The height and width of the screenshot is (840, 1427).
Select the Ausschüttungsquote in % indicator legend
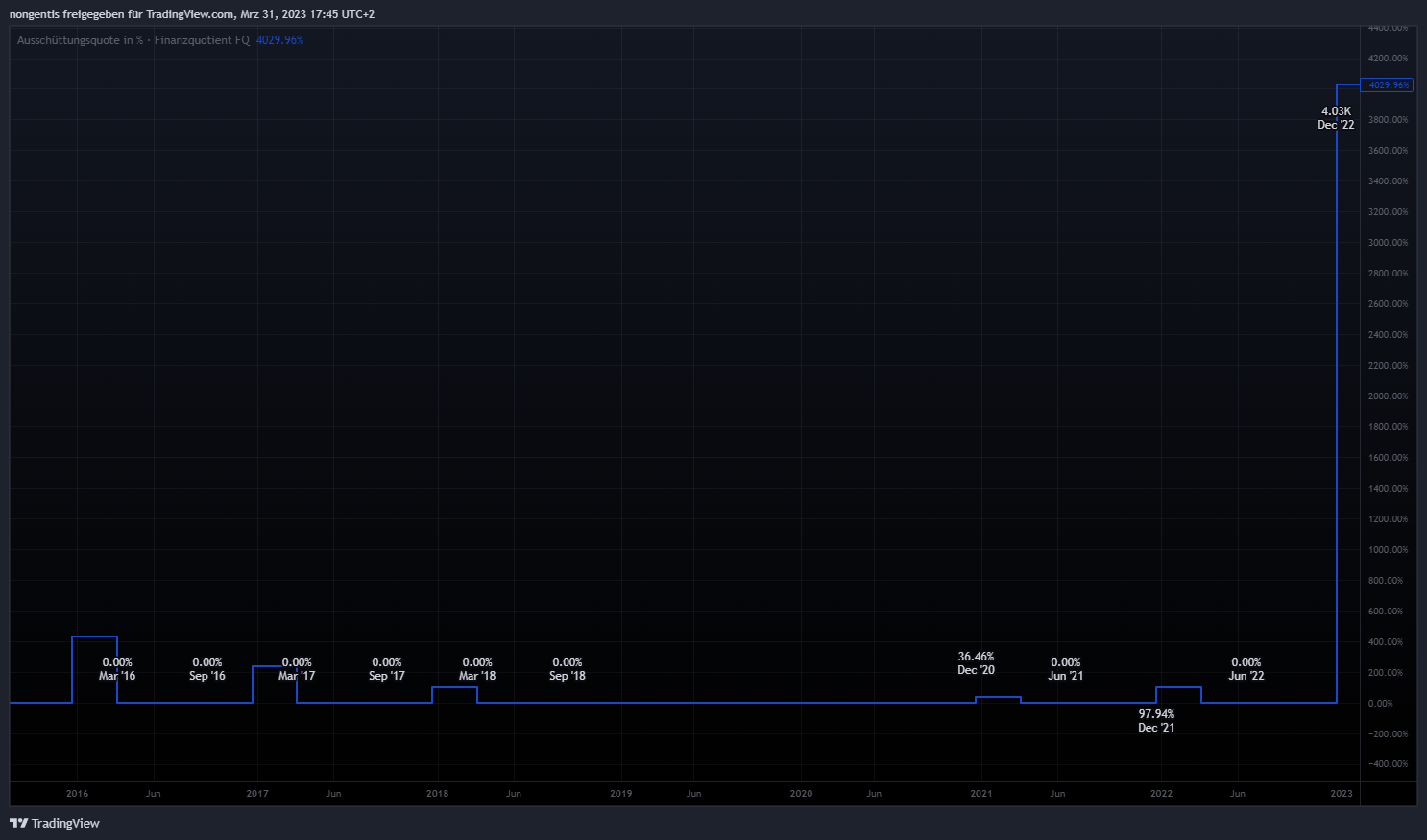(133, 40)
